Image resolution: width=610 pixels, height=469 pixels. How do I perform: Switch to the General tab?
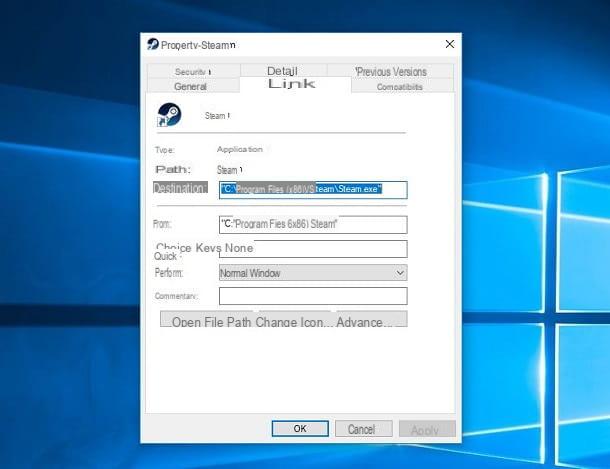[x=191, y=86]
